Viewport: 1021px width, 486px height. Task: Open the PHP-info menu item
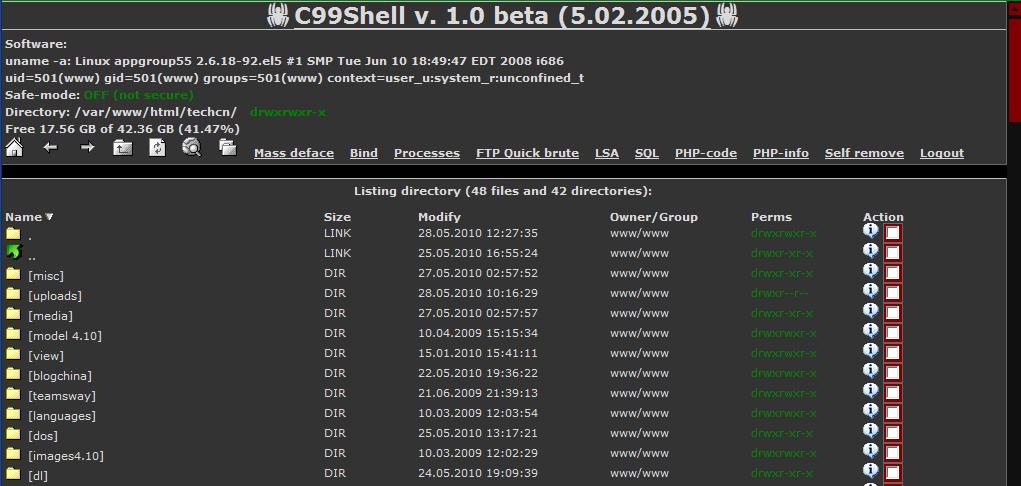click(x=780, y=153)
